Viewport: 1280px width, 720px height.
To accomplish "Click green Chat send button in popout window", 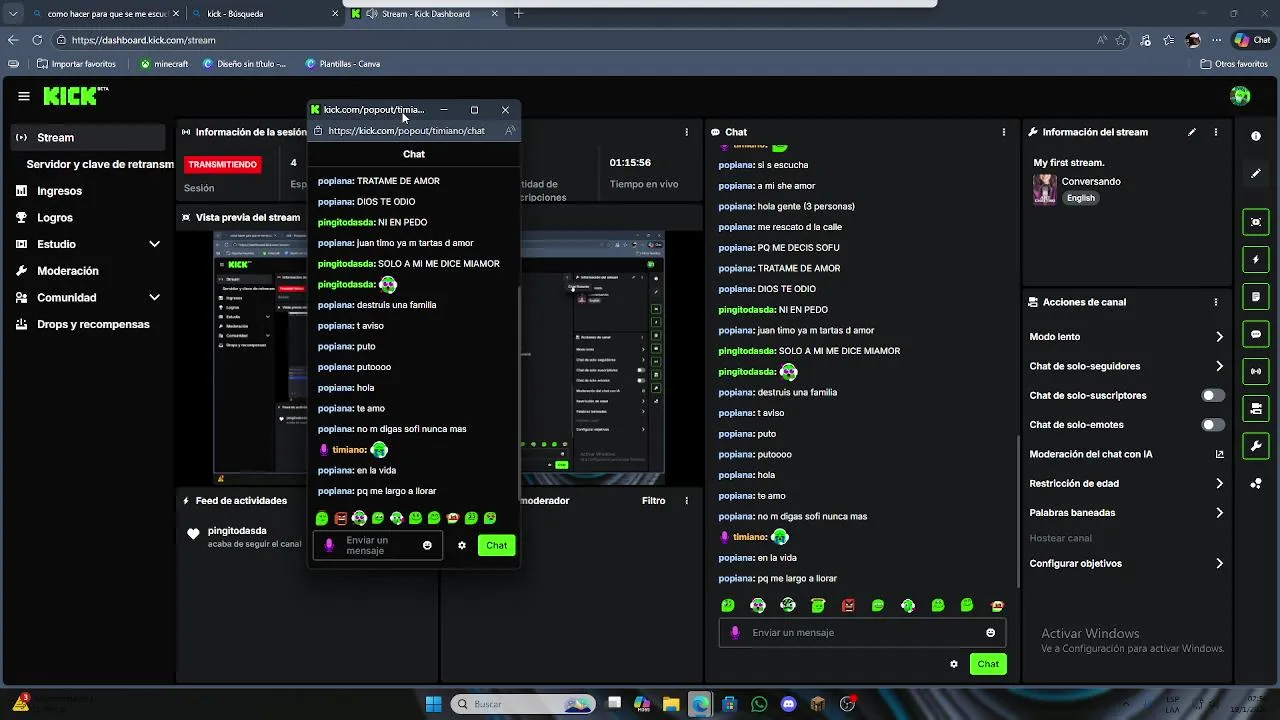I will 496,545.
